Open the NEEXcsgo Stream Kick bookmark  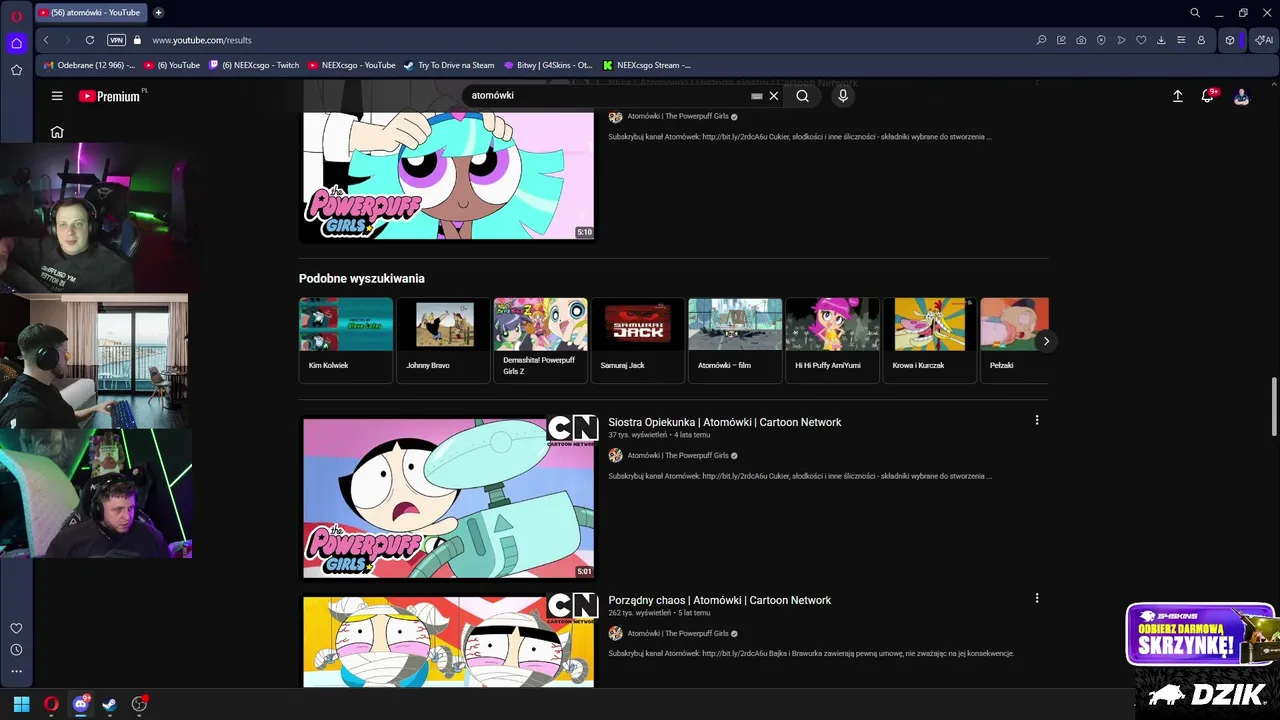point(646,65)
